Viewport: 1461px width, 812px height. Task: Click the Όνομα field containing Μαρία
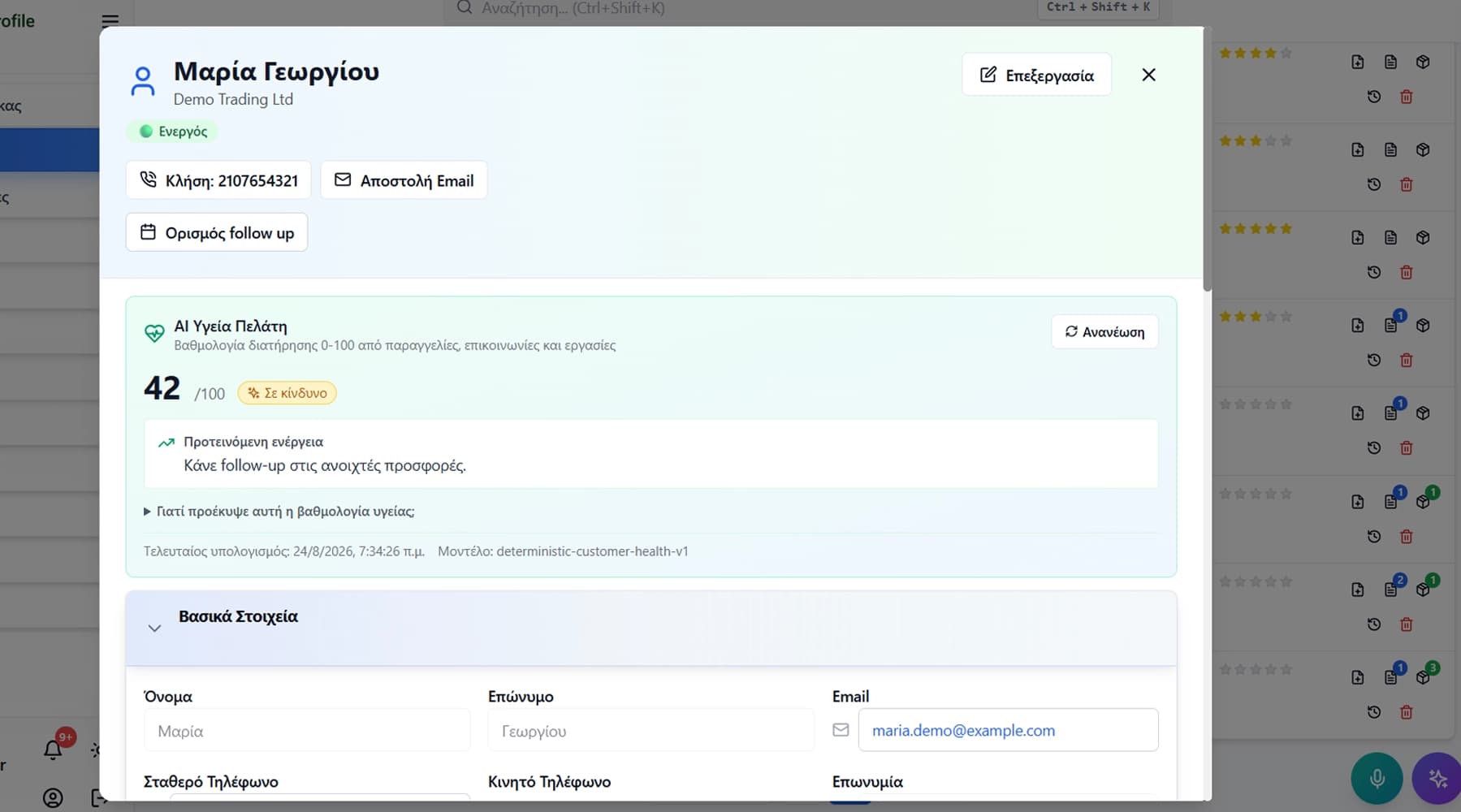[x=307, y=730]
